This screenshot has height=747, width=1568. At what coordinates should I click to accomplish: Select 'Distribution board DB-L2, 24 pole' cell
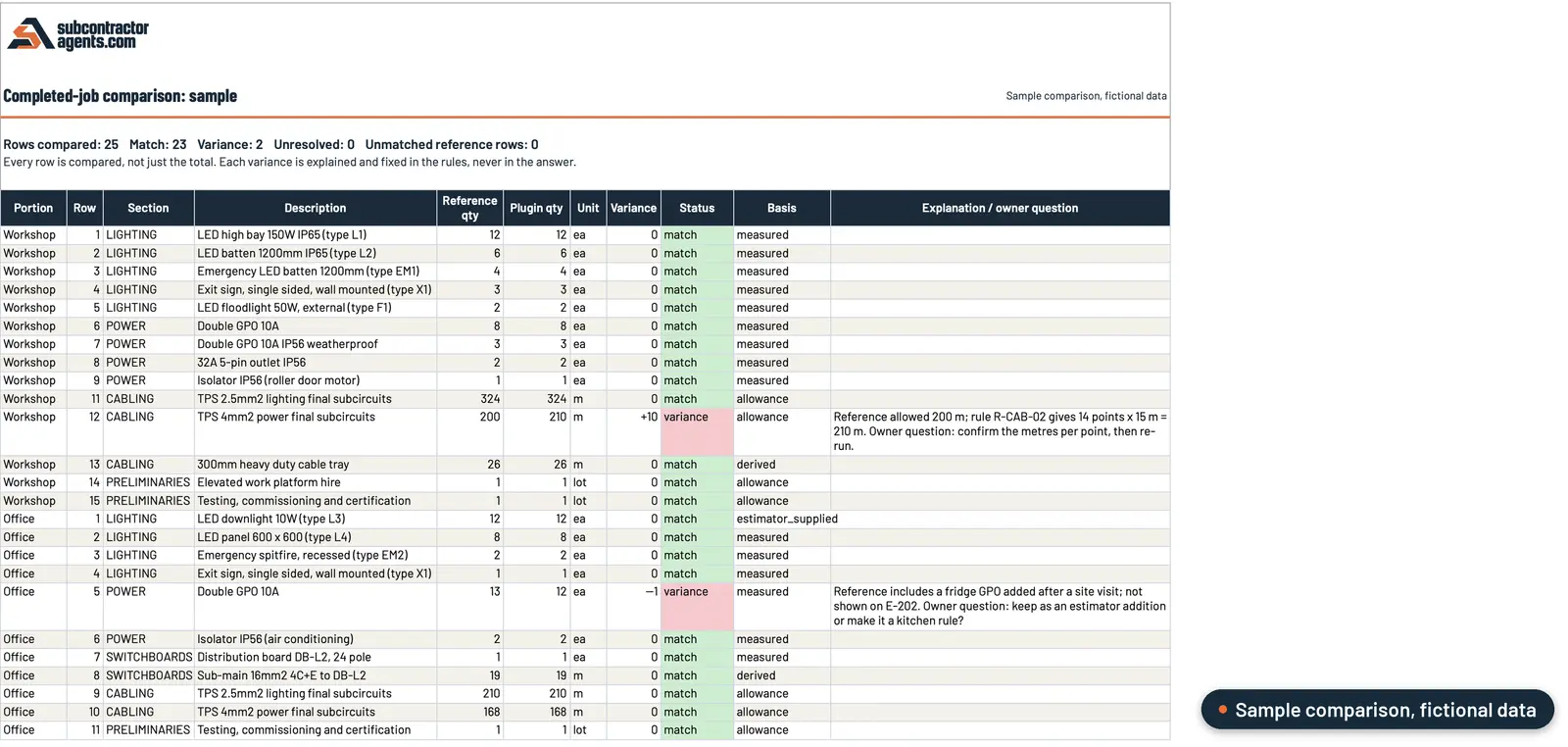316,657
